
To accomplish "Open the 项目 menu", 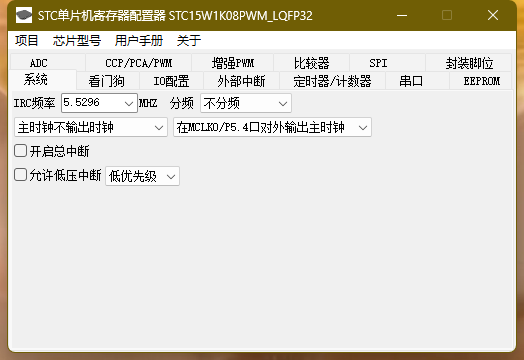I will (26, 41).
